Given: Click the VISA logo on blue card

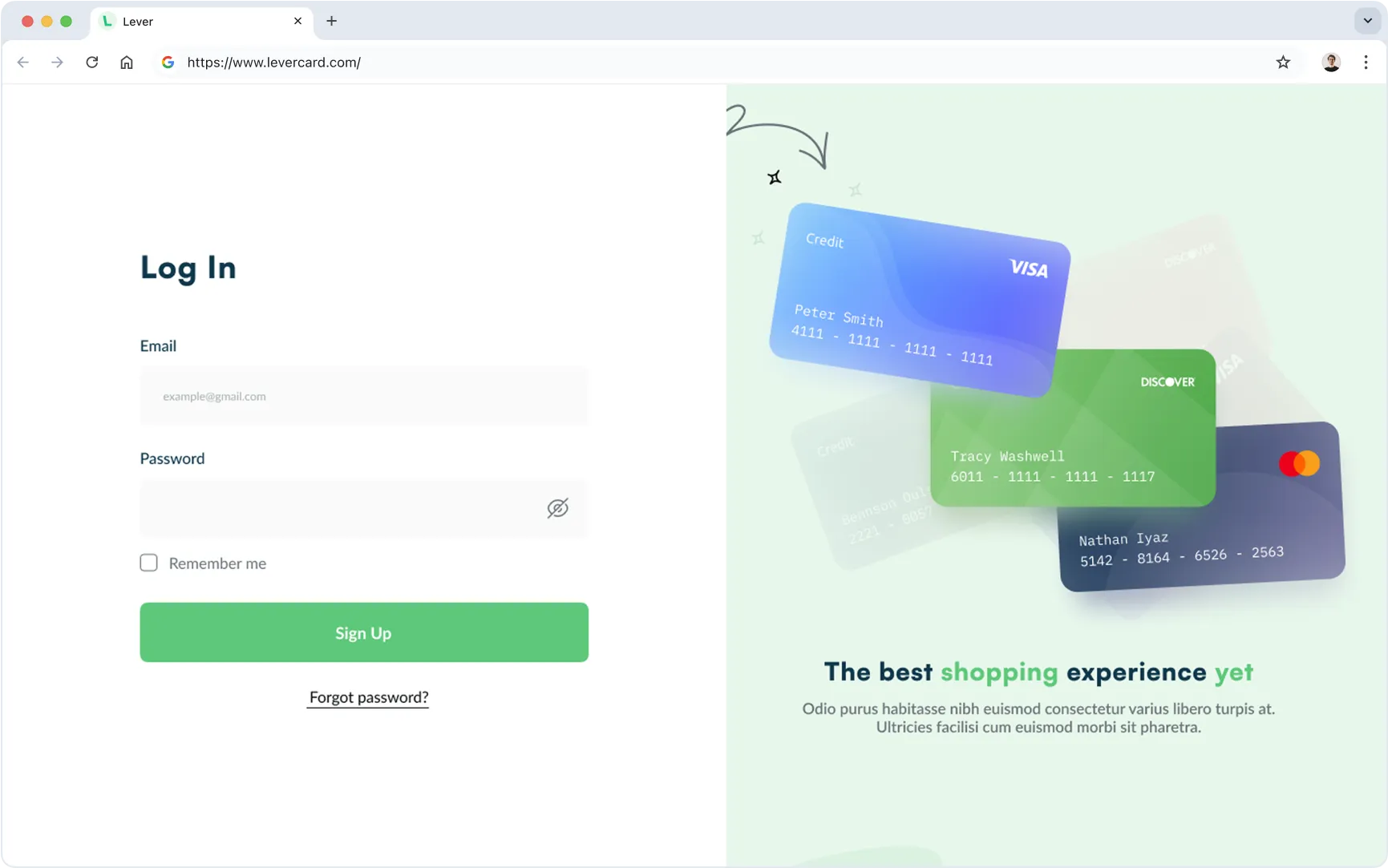Looking at the screenshot, I should [x=1029, y=268].
